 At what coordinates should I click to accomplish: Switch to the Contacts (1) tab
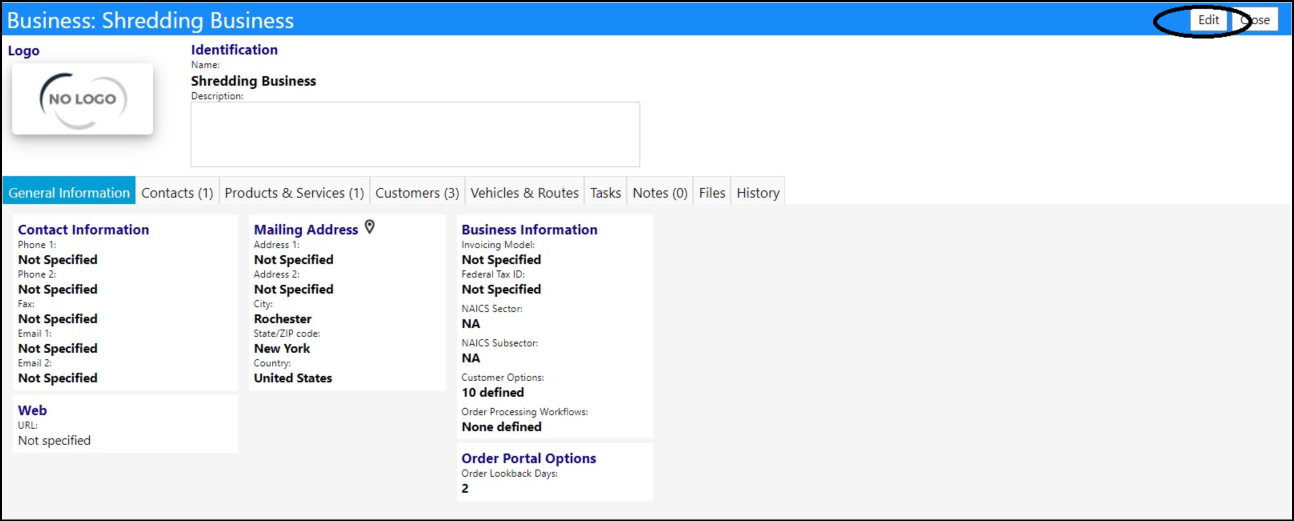point(177,193)
